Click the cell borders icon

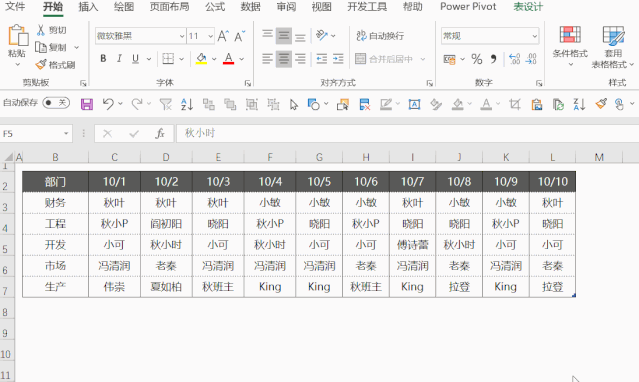coord(168,59)
